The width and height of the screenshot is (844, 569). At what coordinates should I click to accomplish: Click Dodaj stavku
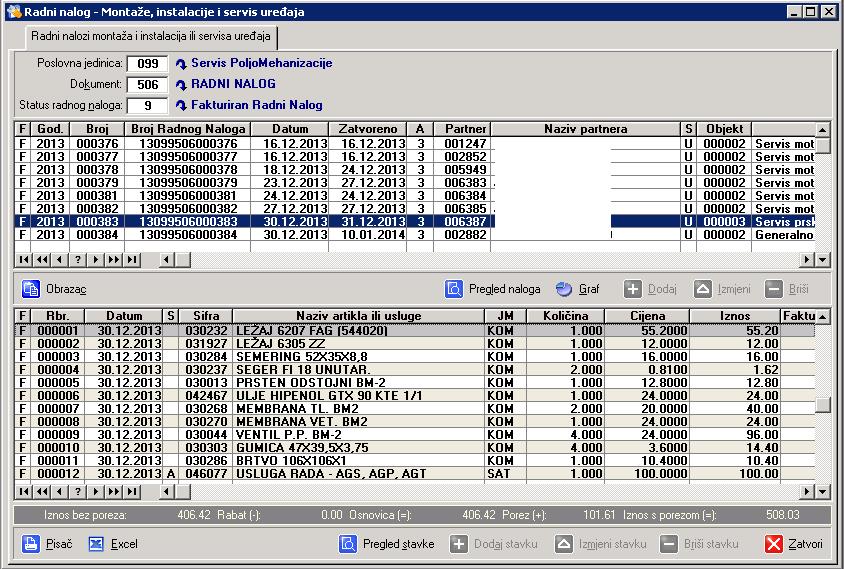(494, 544)
